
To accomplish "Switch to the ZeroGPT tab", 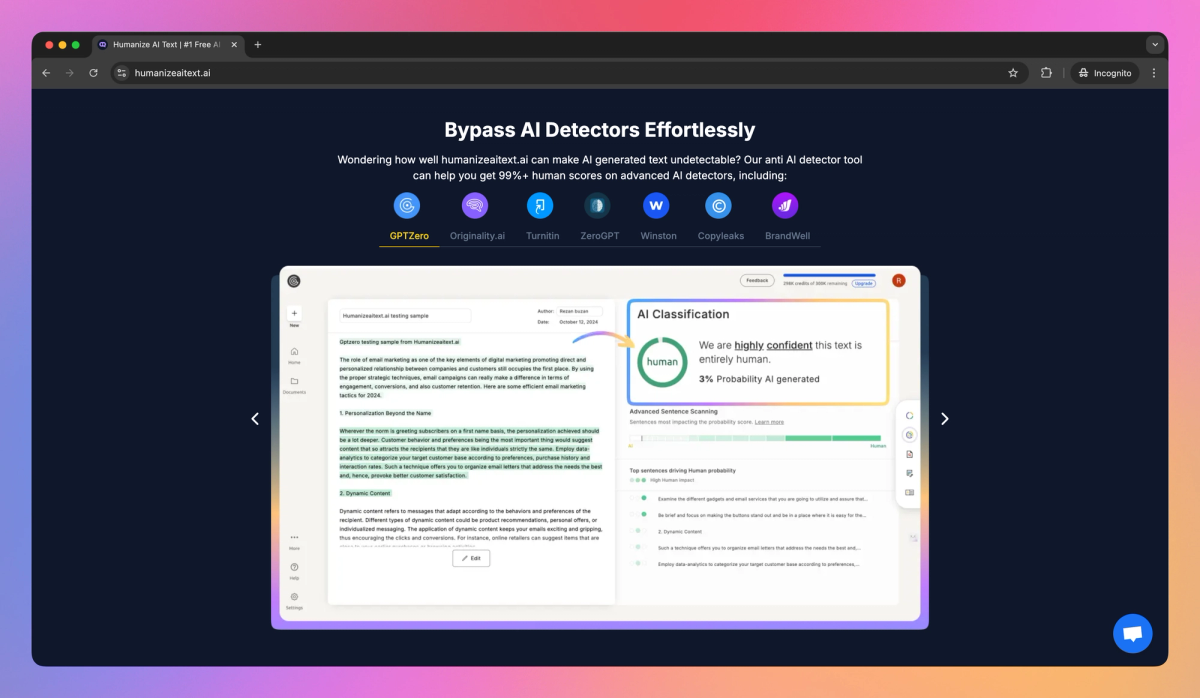I will coord(598,236).
